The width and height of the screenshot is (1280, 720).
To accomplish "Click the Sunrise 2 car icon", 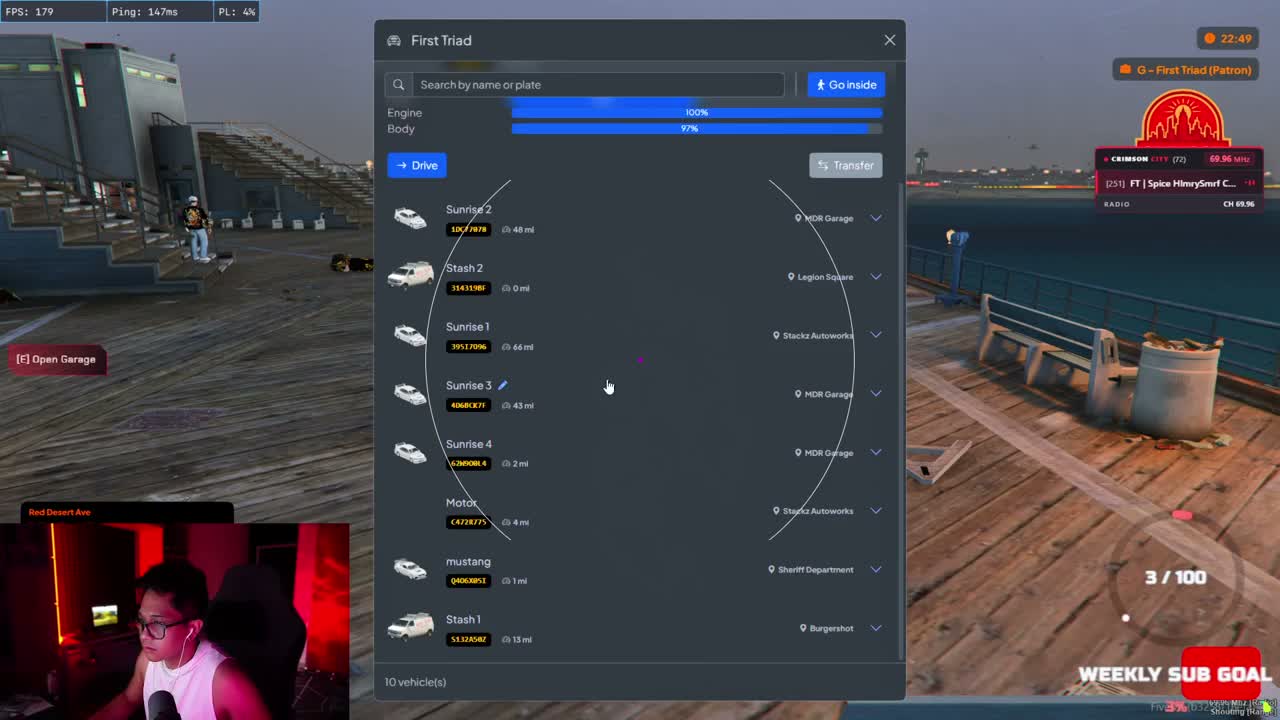I will 410,218.
